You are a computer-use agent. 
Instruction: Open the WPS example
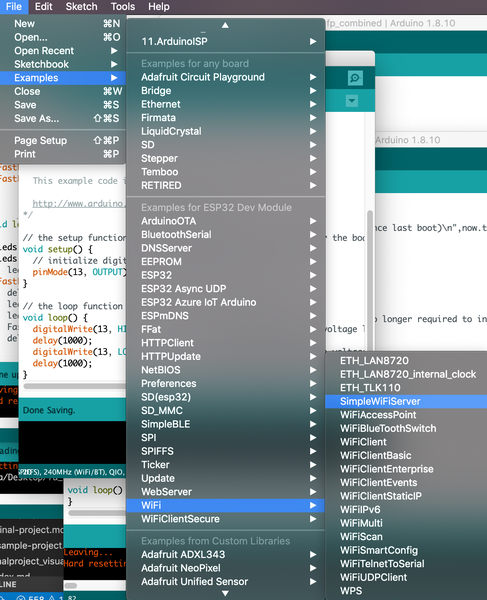point(406,591)
